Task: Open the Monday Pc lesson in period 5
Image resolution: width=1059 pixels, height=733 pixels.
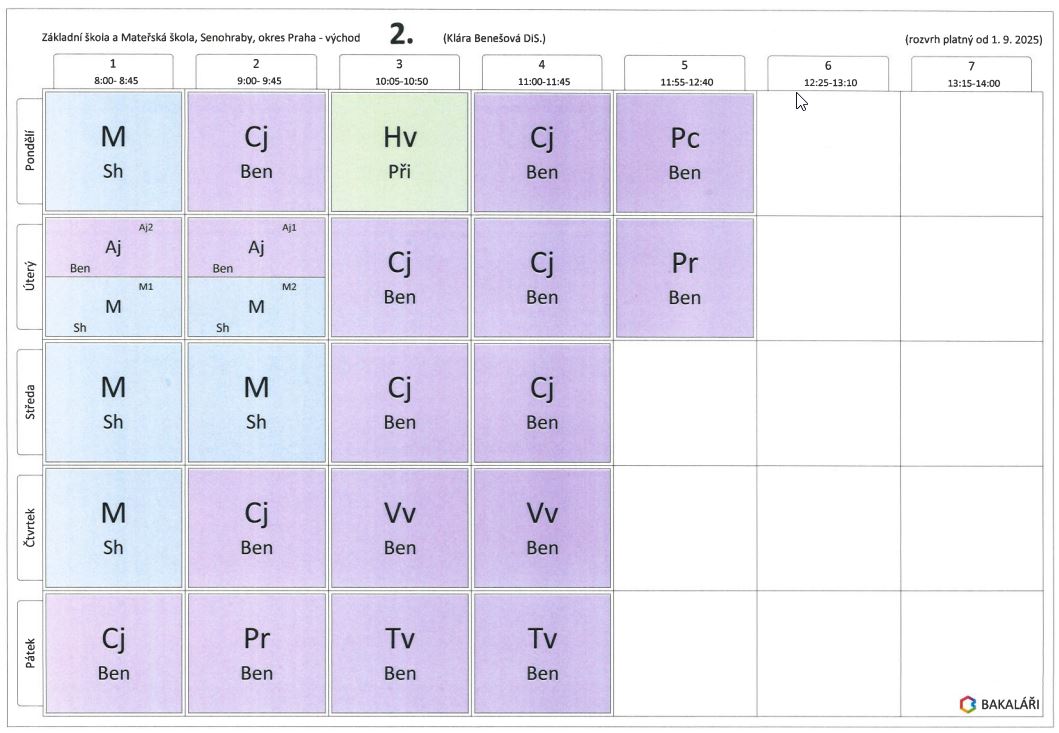Action: [684, 152]
